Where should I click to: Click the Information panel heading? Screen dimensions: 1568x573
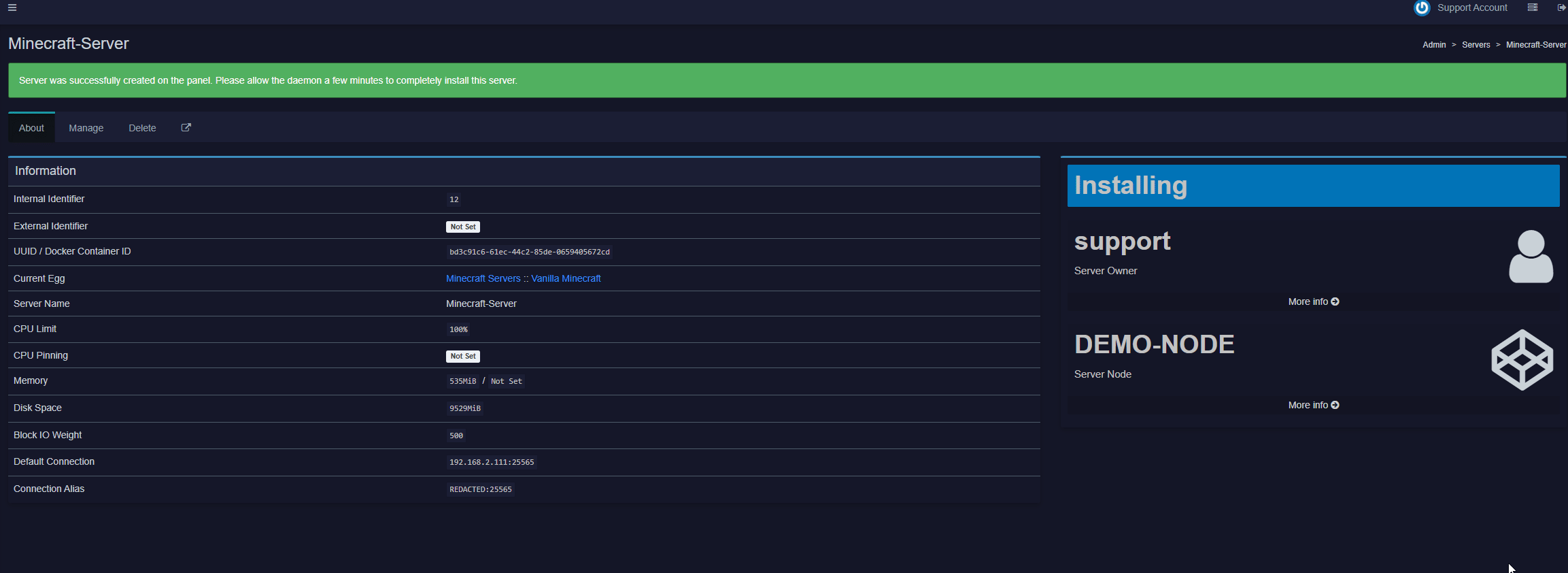tap(46, 171)
